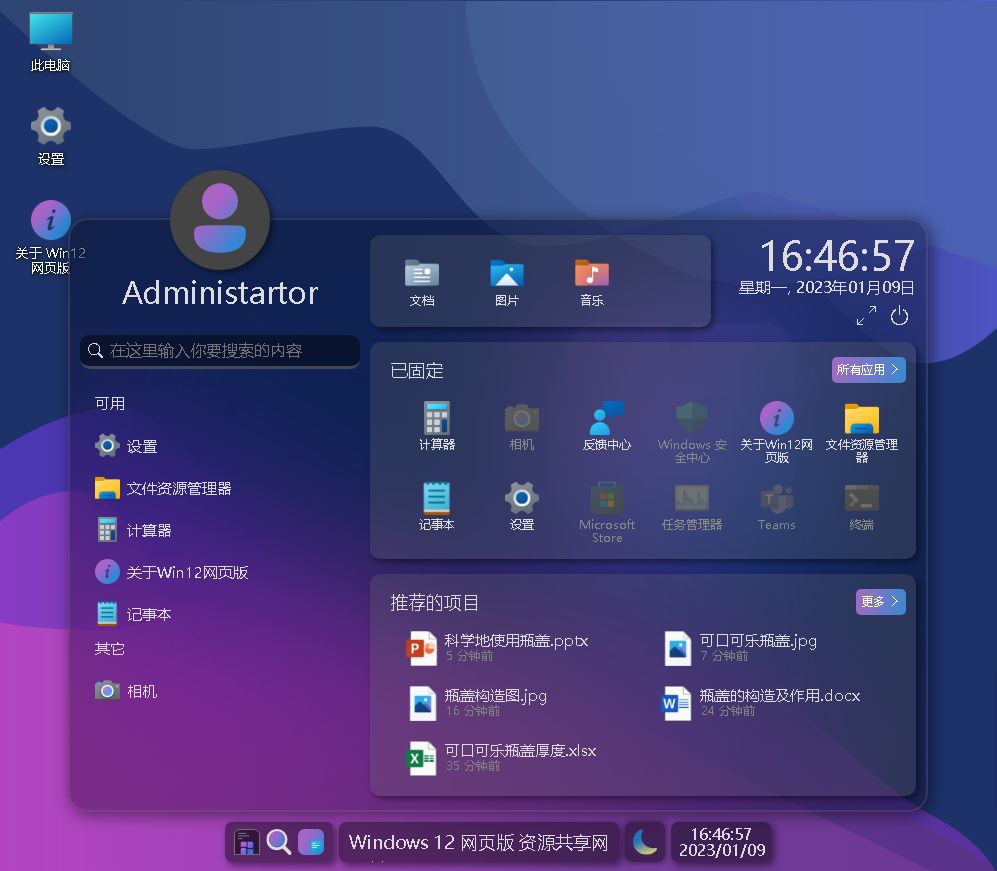
Task: Click the fullscreen expand arrows icon
Action: click(x=866, y=316)
